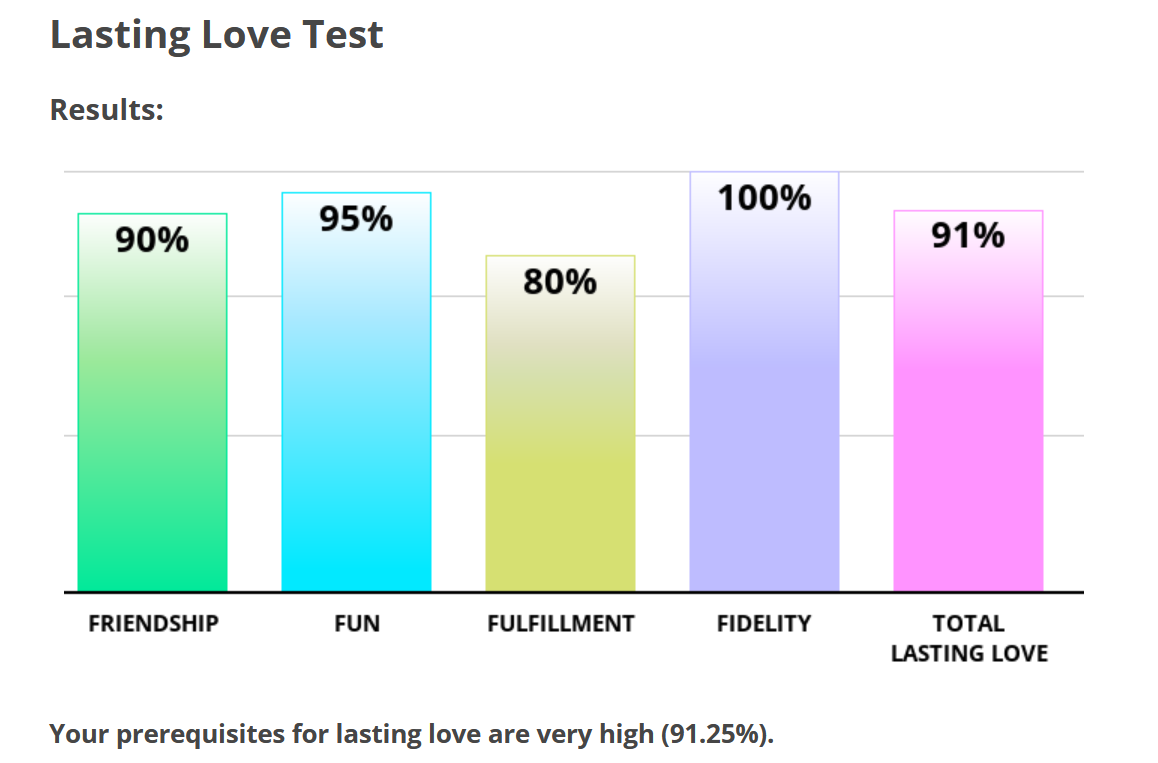Image resolution: width=1158 pixels, height=763 pixels.
Task: Select the 100% value label
Action: (764, 198)
